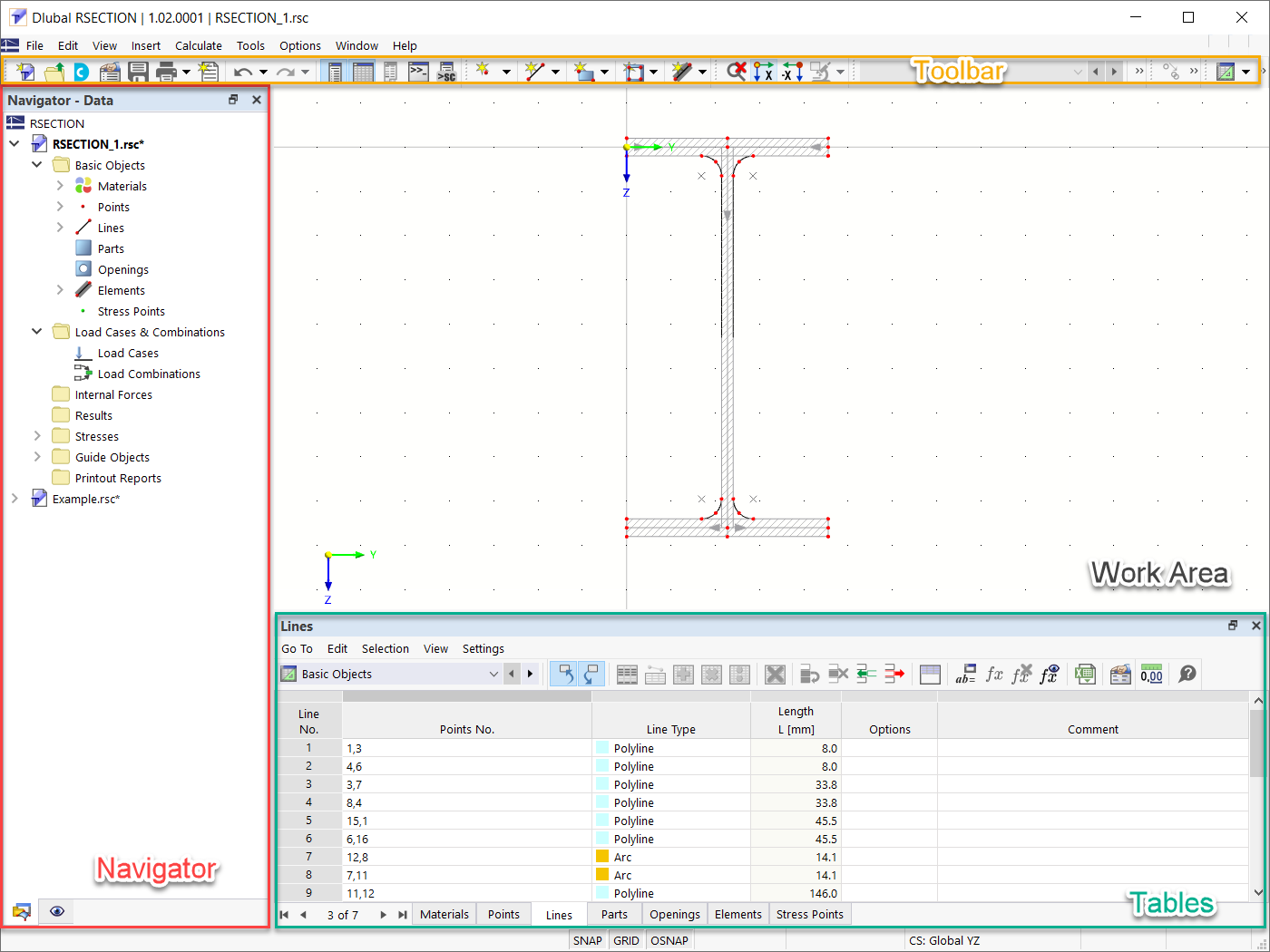Click the Export to Excel icon
This screenshot has height=952, width=1270.
(1085, 674)
